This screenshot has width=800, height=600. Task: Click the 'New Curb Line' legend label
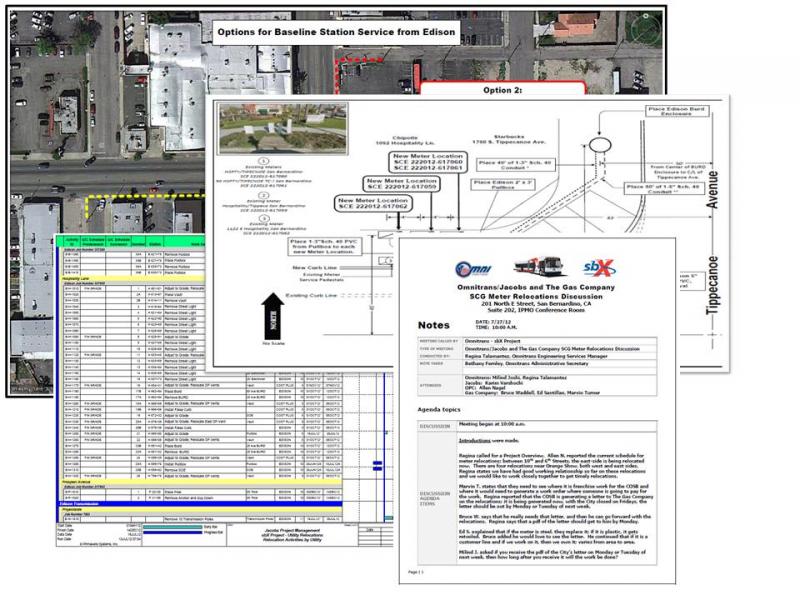pos(315,267)
